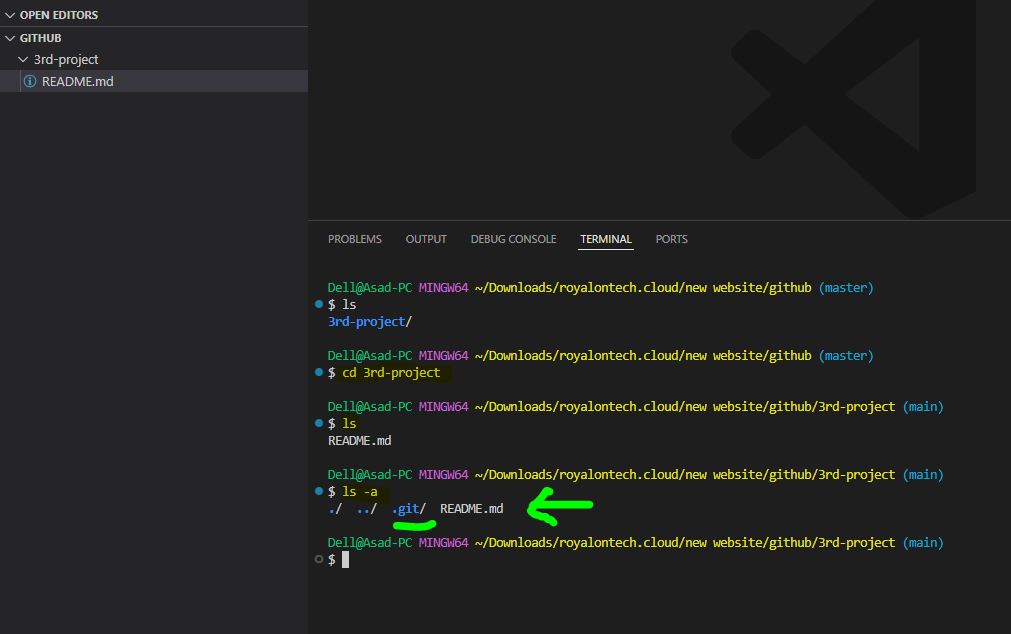
Task: Select the 3rd-project folder name
Action: pos(66,59)
